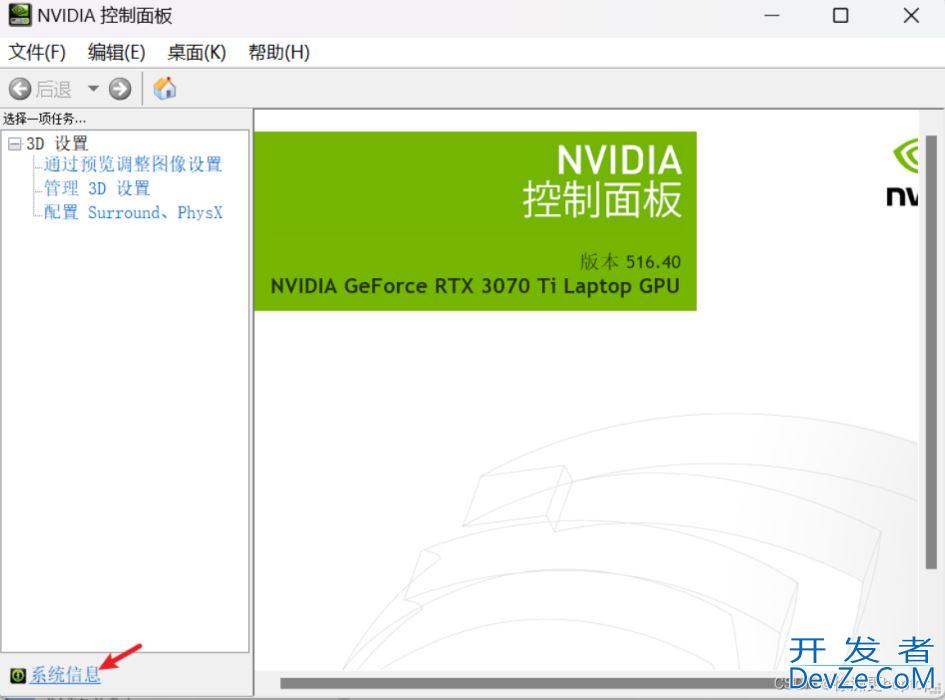Click the horizontal scrollbar thumb
Image resolution: width=945 pixels, height=700 pixels.
tap(533, 683)
